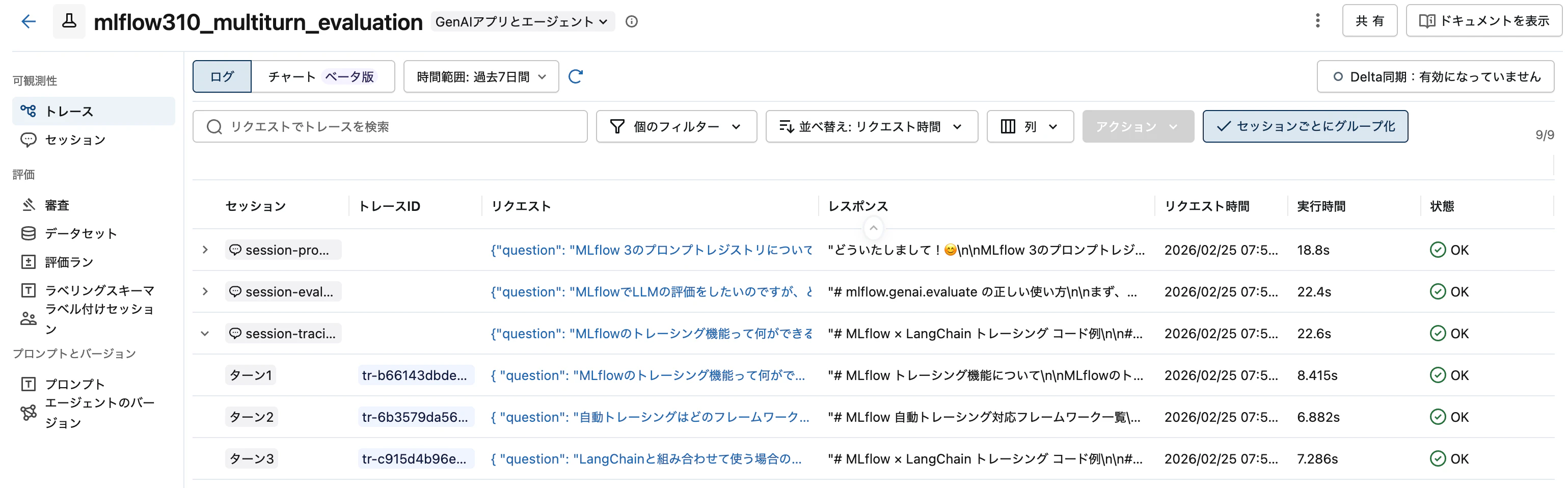Open trace tr-b66143dbde link
Image resolution: width=1568 pixels, height=488 pixels.
416,375
